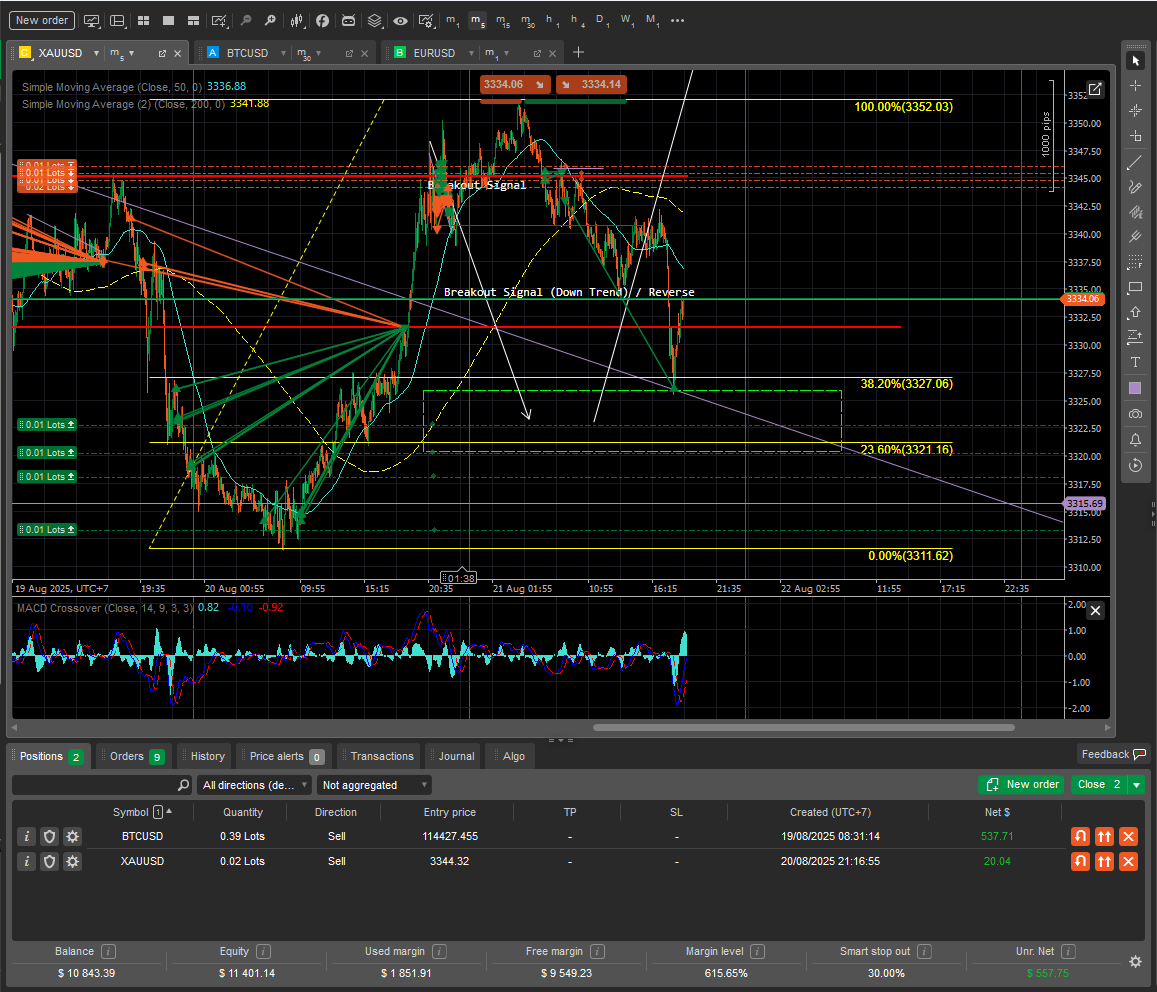Select the freehand pencil drawing tool

[x=1136, y=187]
